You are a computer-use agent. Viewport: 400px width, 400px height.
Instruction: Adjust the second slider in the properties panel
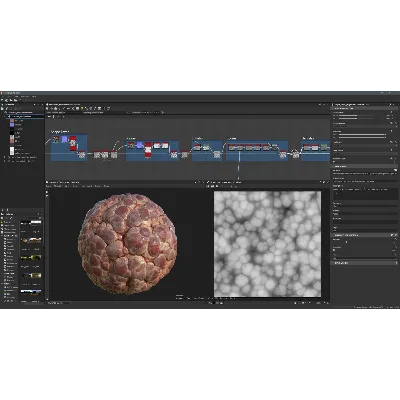click(x=356, y=119)
